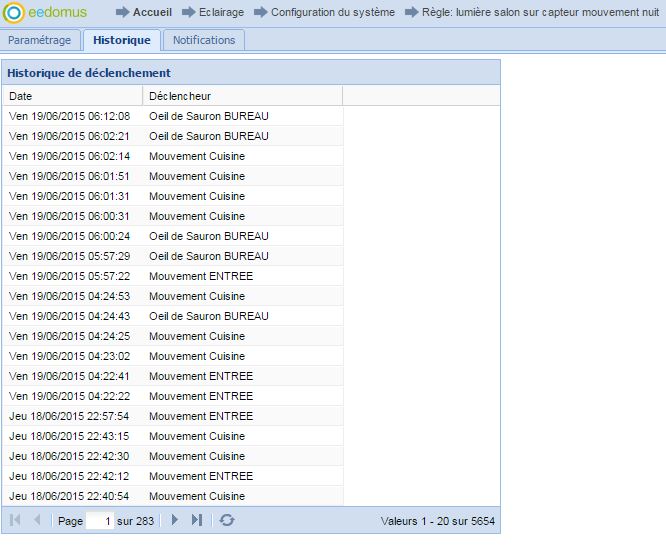Open Configuration du système breadcrumb link
This screenshot has width=666, height=546.
pos(332,13)
